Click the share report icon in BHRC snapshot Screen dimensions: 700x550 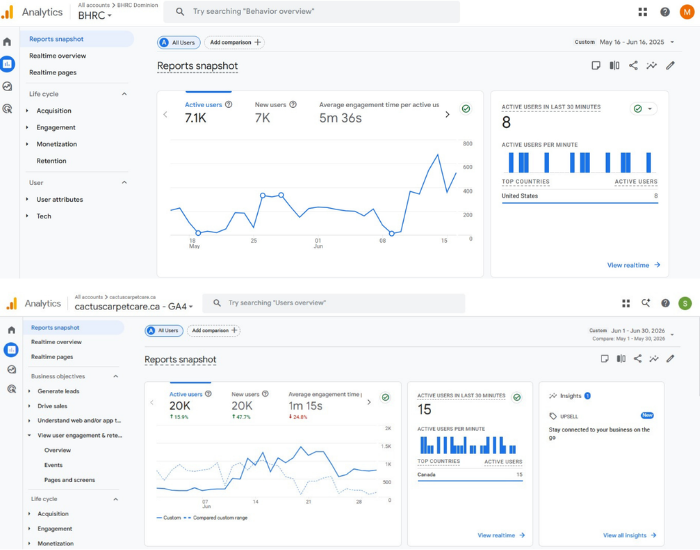click(633, 66)
